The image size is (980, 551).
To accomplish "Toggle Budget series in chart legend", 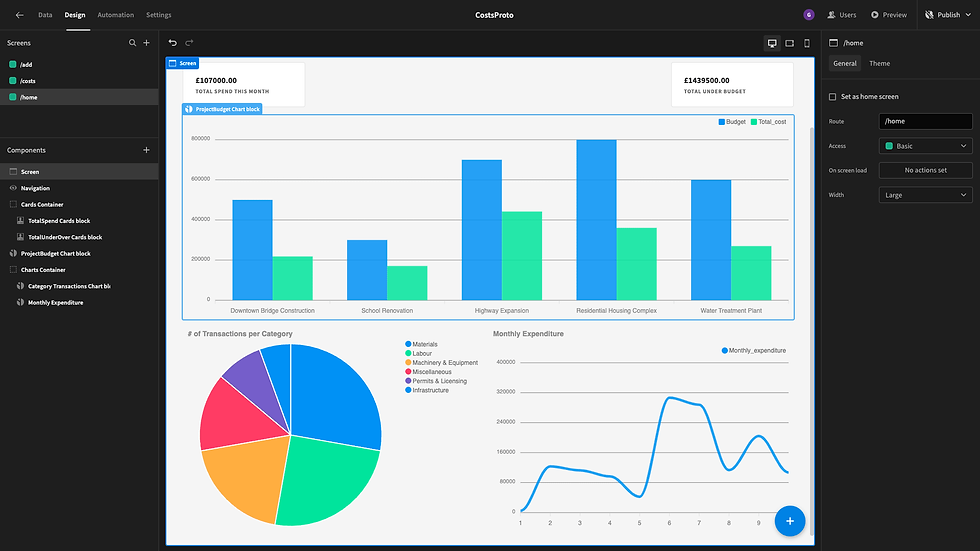I will (732, 122).
